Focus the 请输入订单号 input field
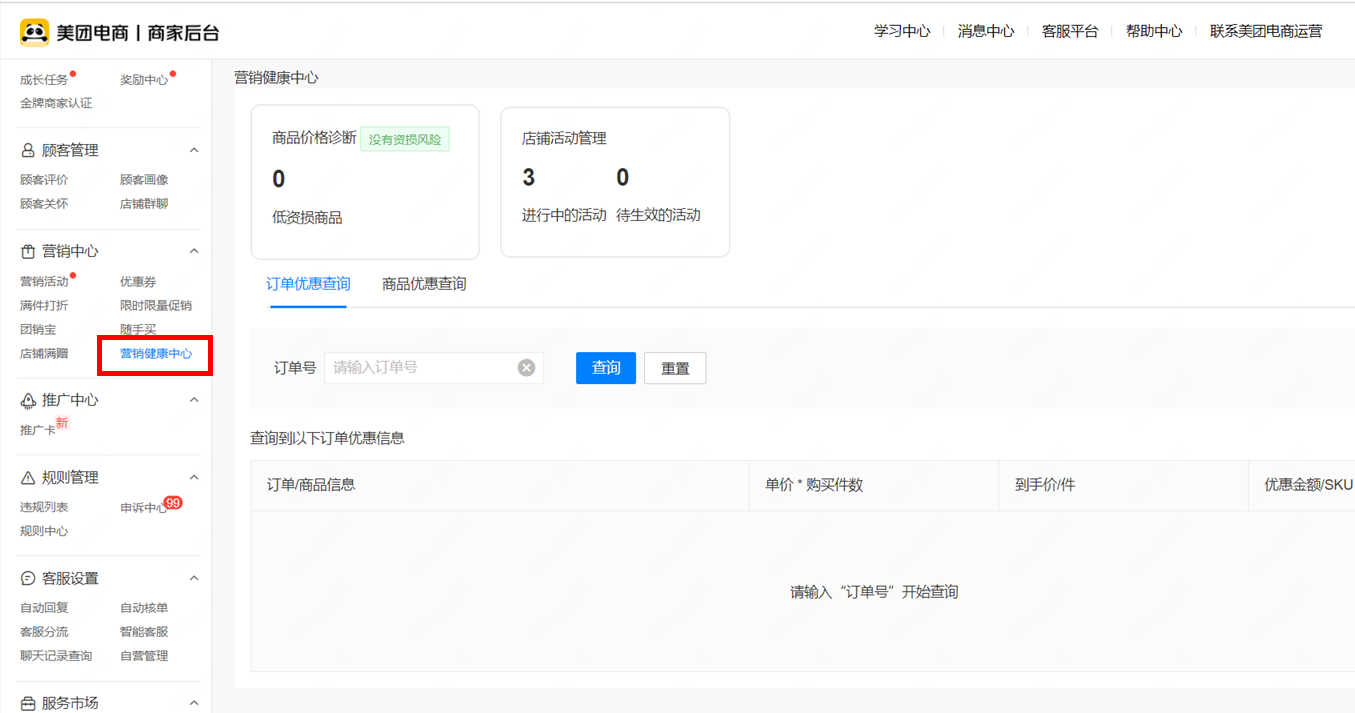The width and height of the screenshot is (1355, 713). [x=420, y=368]
